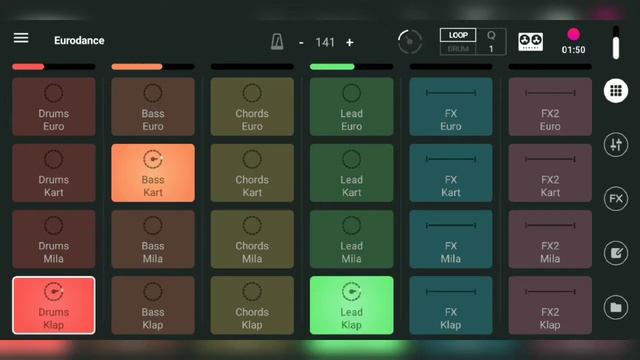Tap the FX2 Klap one-shot pad
The image size is (640, 360).
550,305
